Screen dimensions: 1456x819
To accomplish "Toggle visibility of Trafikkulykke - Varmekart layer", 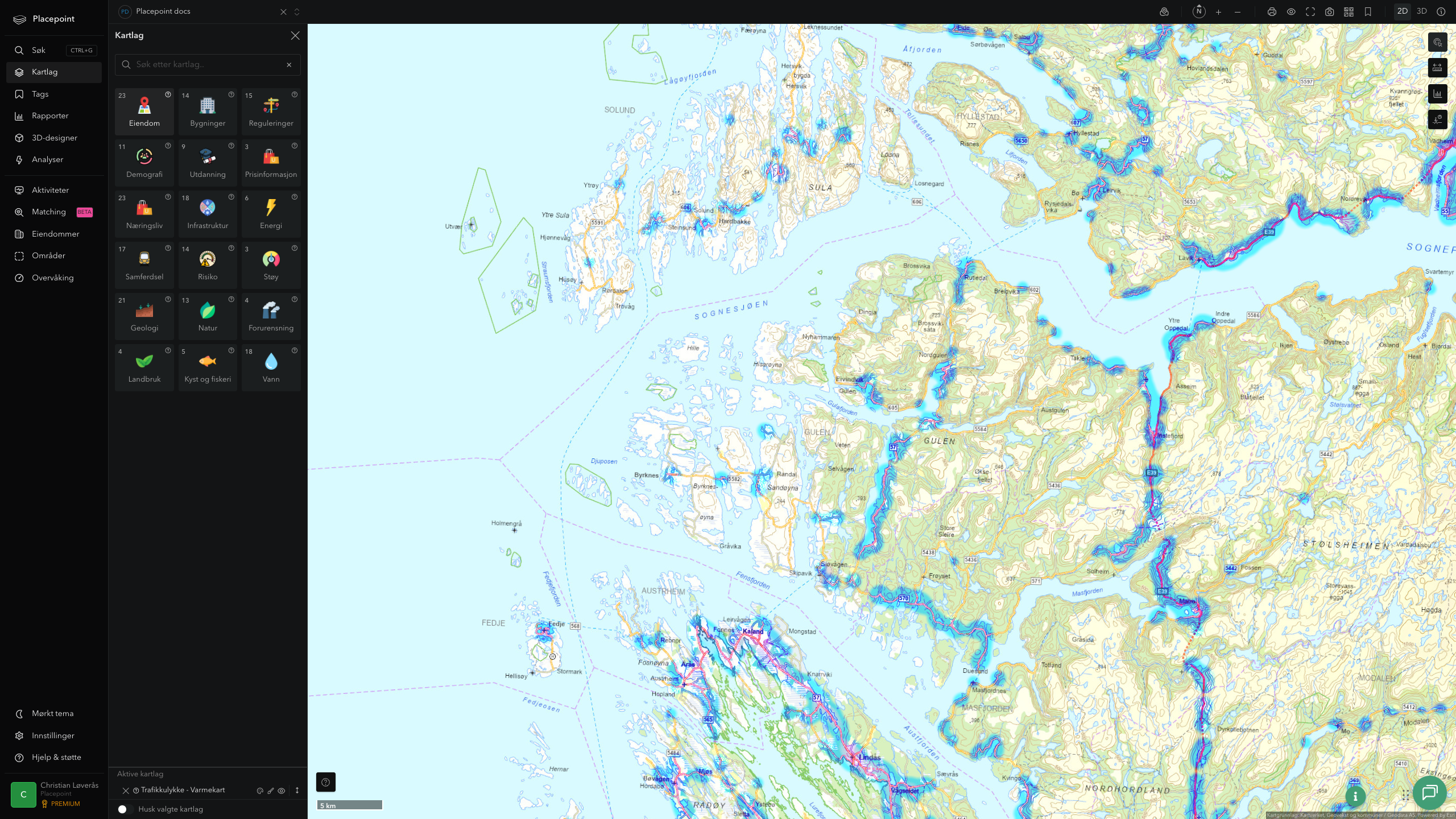I will [282, 791].
